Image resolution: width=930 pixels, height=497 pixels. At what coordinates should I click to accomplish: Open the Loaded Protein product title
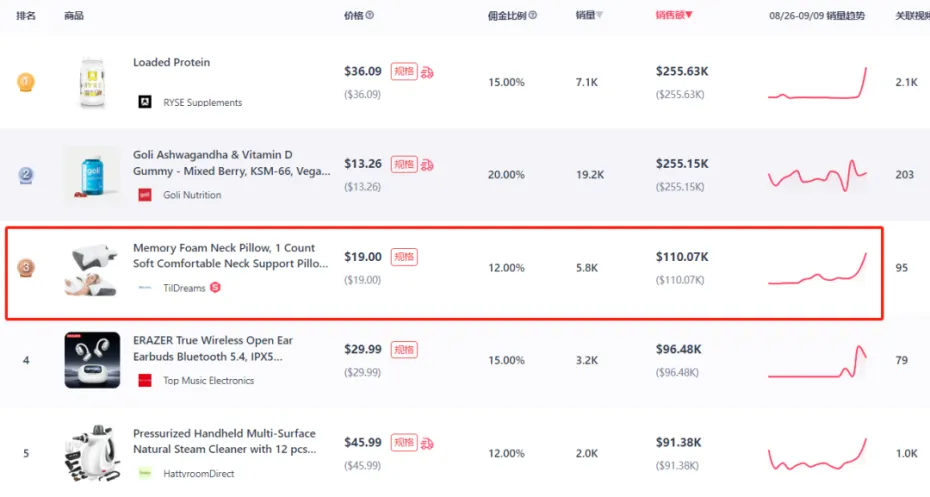tap(171, 62)
